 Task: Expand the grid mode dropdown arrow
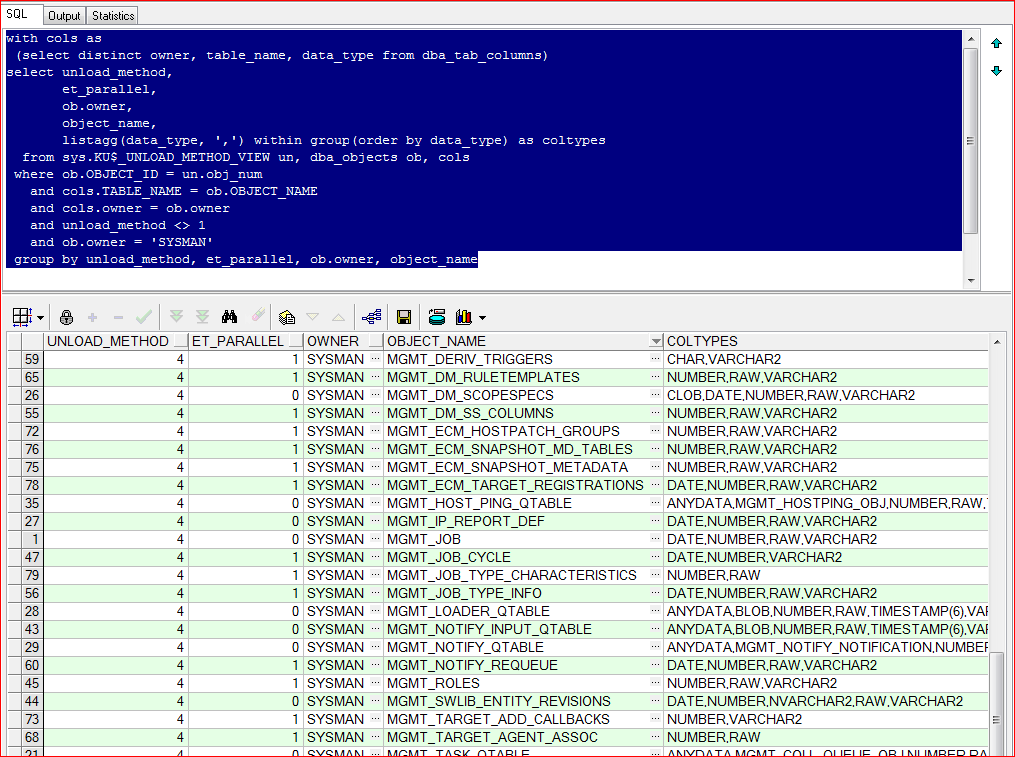(x=40, y=318)
